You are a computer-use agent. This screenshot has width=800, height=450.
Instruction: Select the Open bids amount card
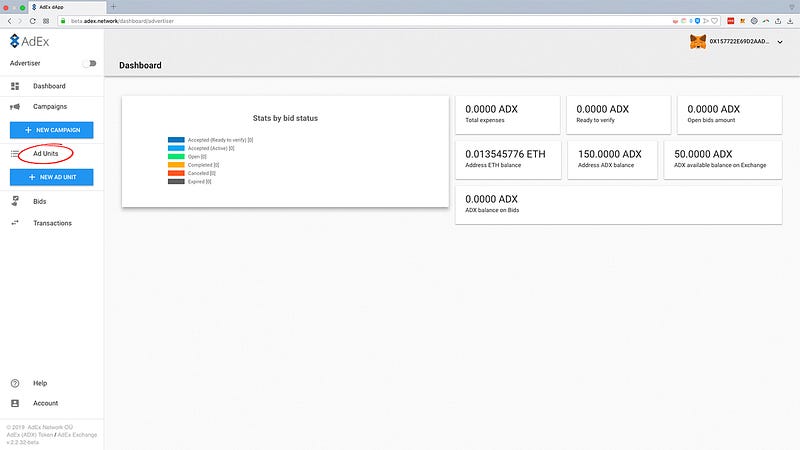730,115
